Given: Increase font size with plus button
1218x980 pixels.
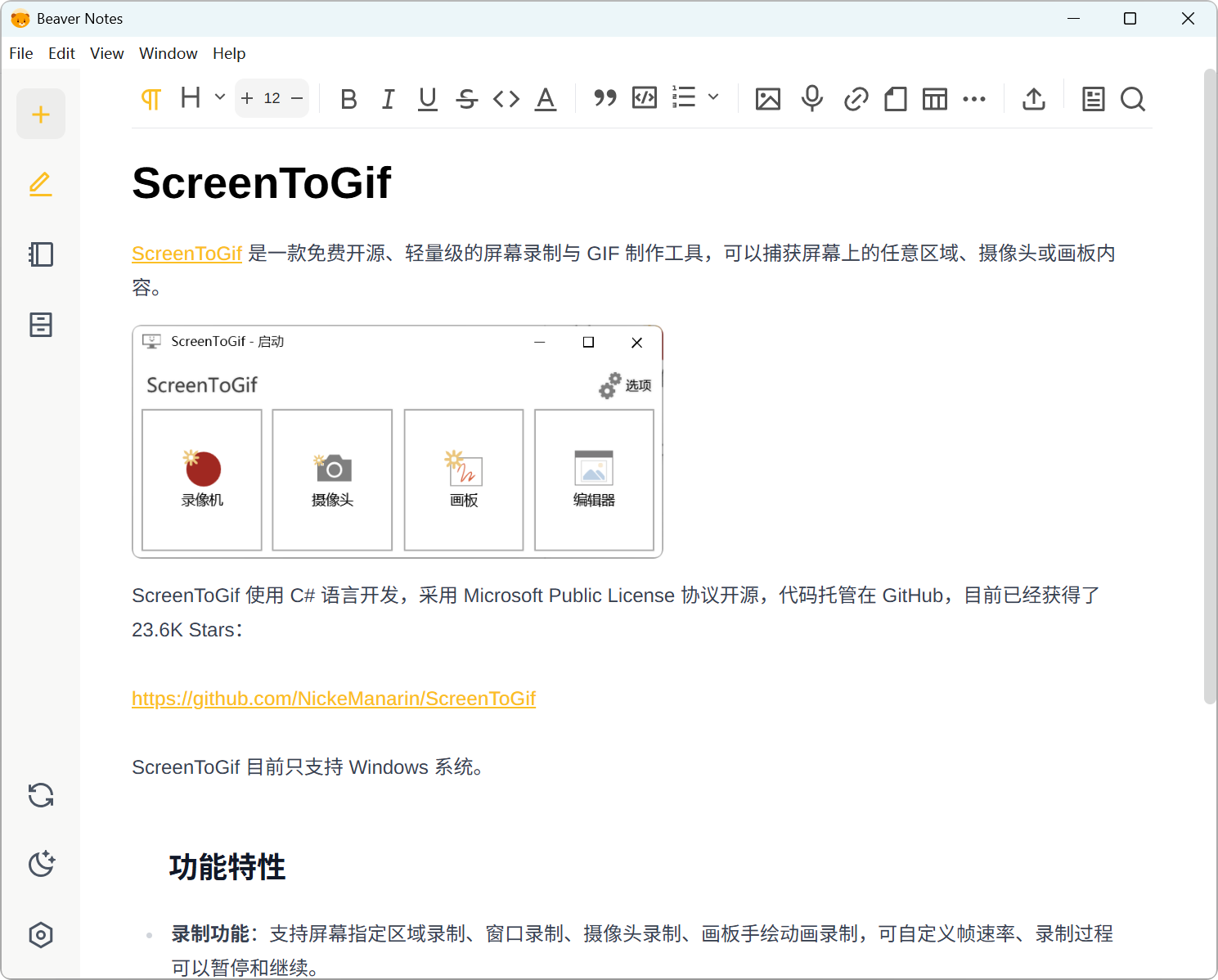Looking at the screenshot, I should point(247,98).
